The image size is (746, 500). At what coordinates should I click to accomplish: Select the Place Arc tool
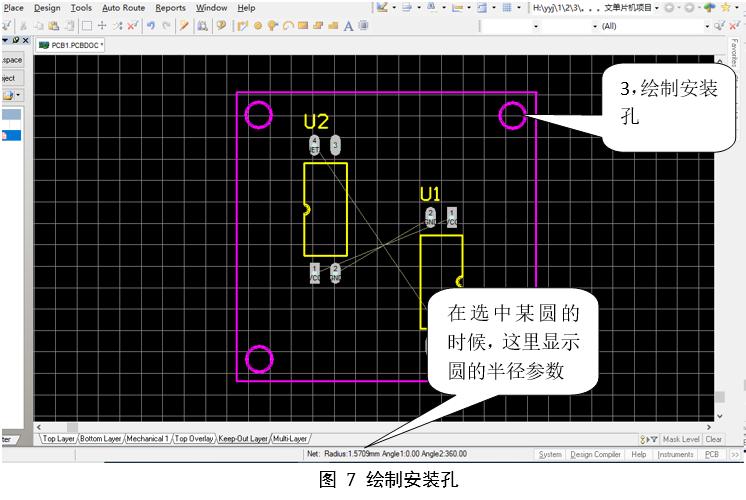[288, 26]
